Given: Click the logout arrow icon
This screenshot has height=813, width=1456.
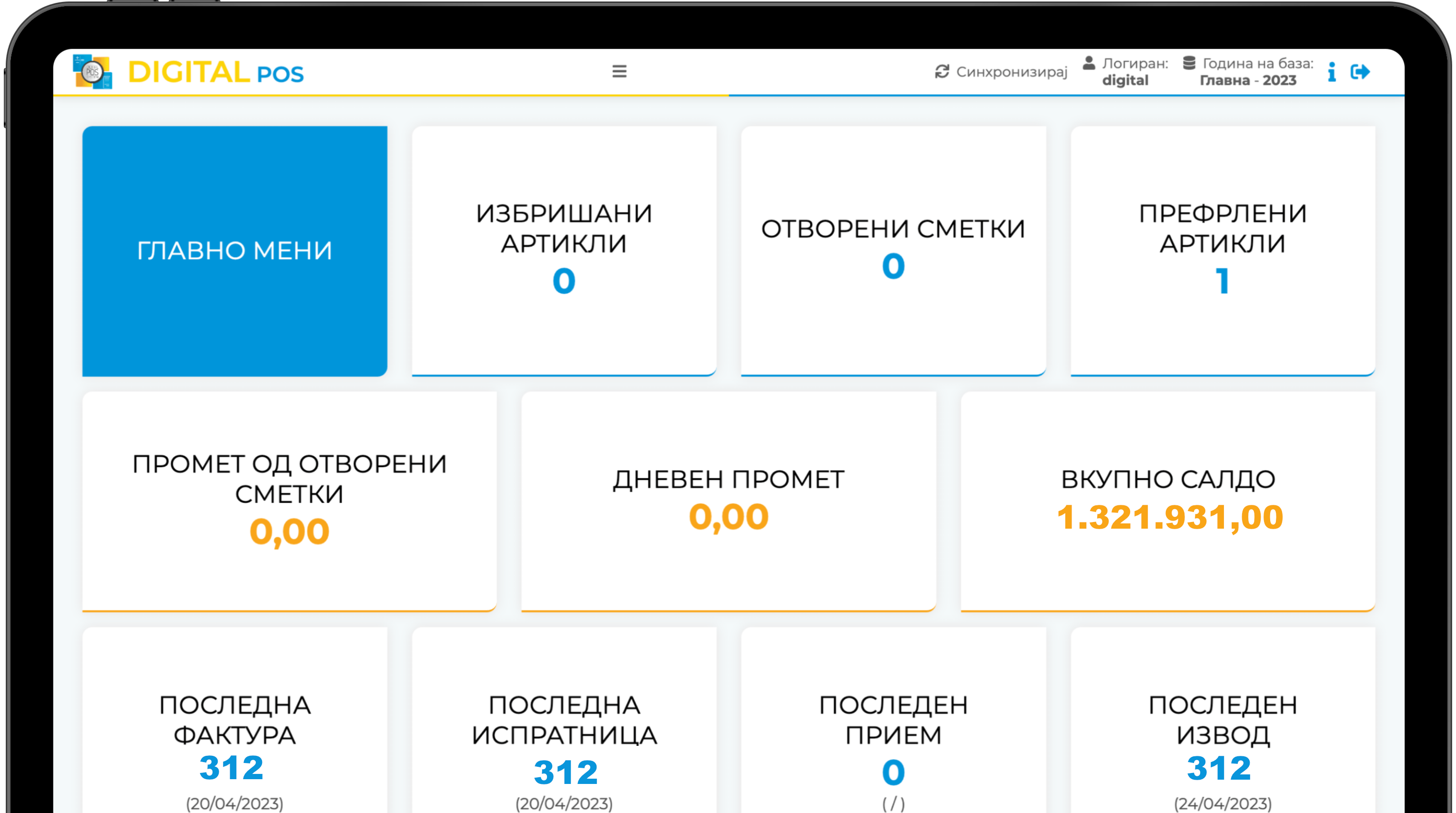Looking at the screenshot, I should pyautogui.click(x=1360, y=72).
